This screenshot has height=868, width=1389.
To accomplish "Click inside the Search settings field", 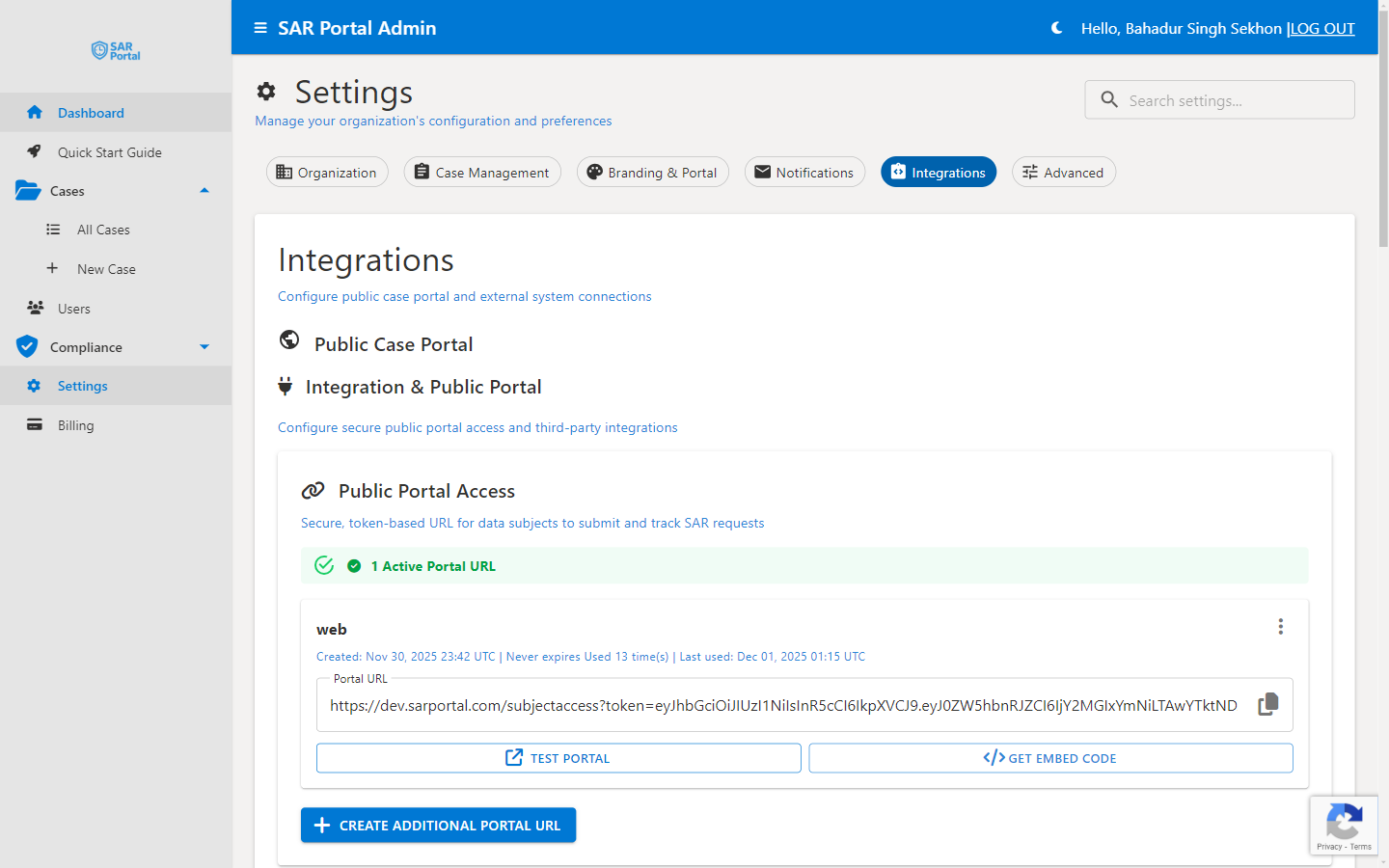I will pyautogui.click(x=1225, y=99).
